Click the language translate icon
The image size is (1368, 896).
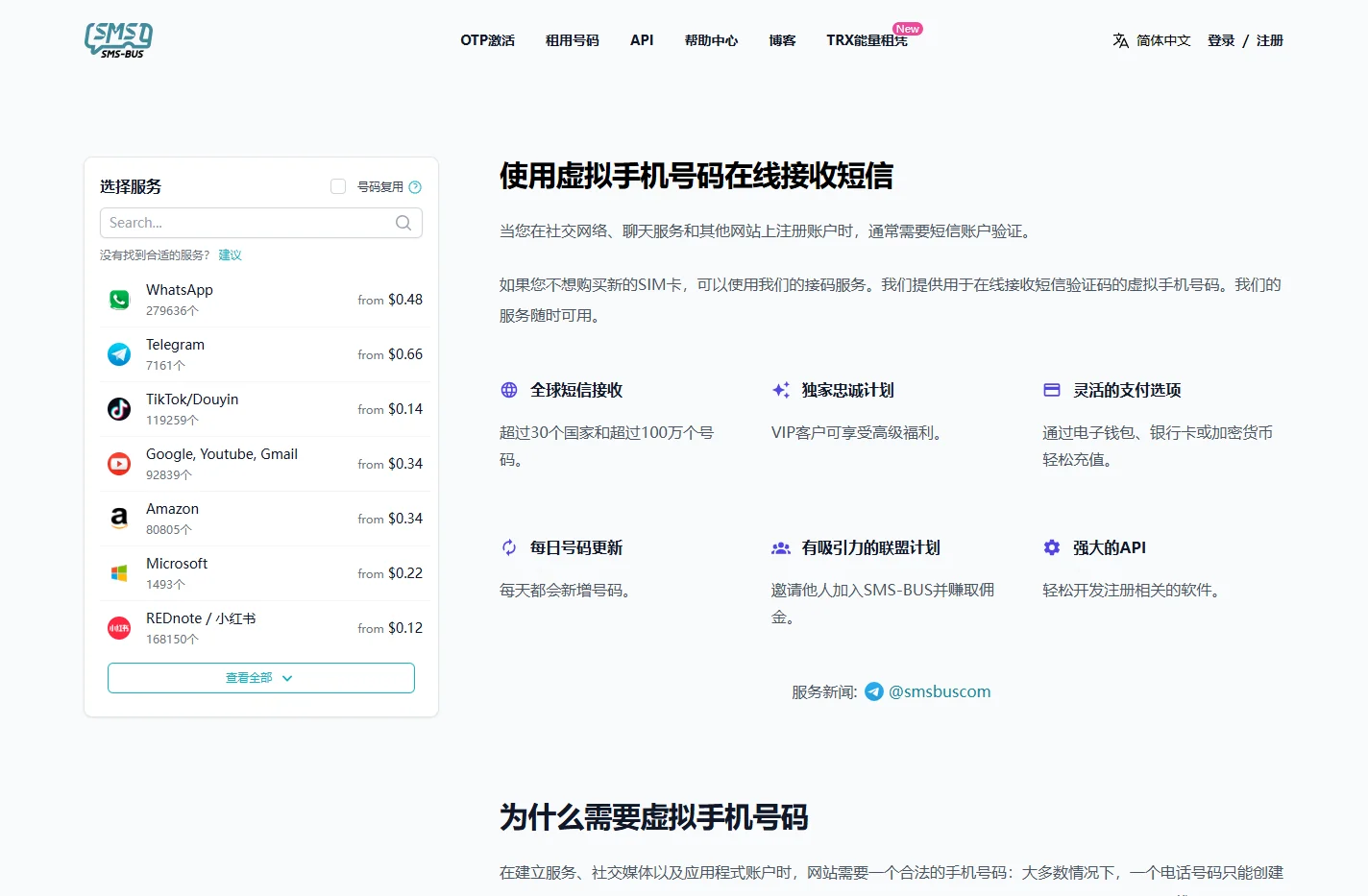1120,40
